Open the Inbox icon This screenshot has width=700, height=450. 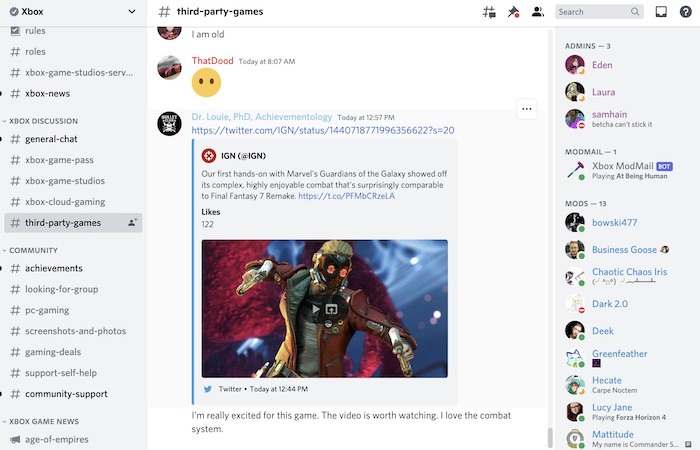tap(661, 12)
